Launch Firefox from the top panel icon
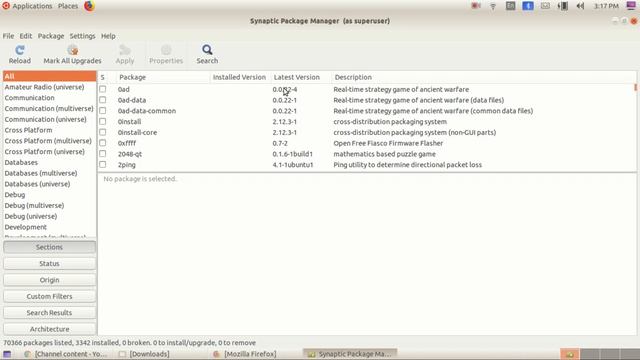Viewport: 640px width, 360px height. click(89, 6)
